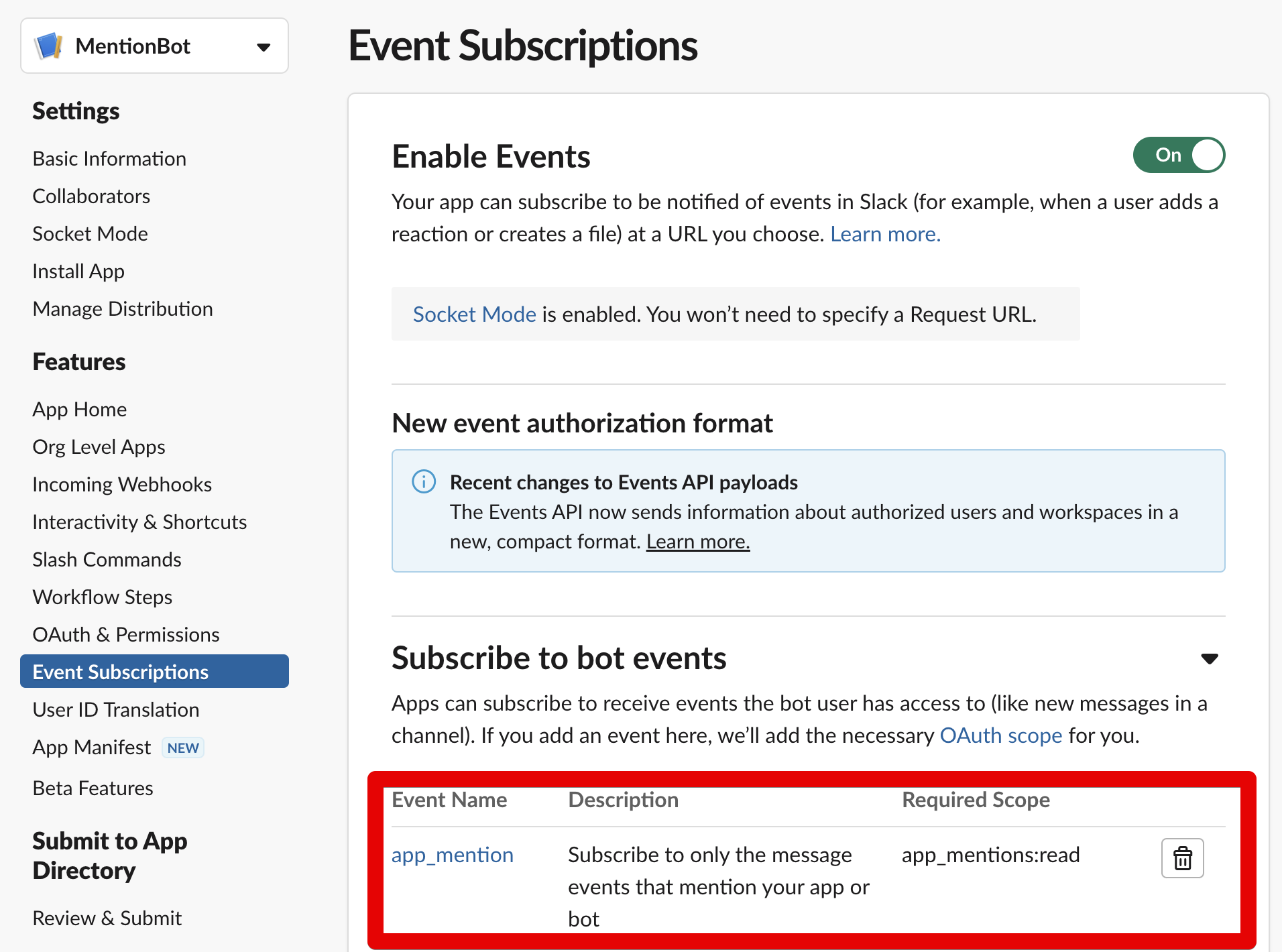The image size is (1282, 952).
Task: Open App Manifest page
Action: click(x=92, y=748)
